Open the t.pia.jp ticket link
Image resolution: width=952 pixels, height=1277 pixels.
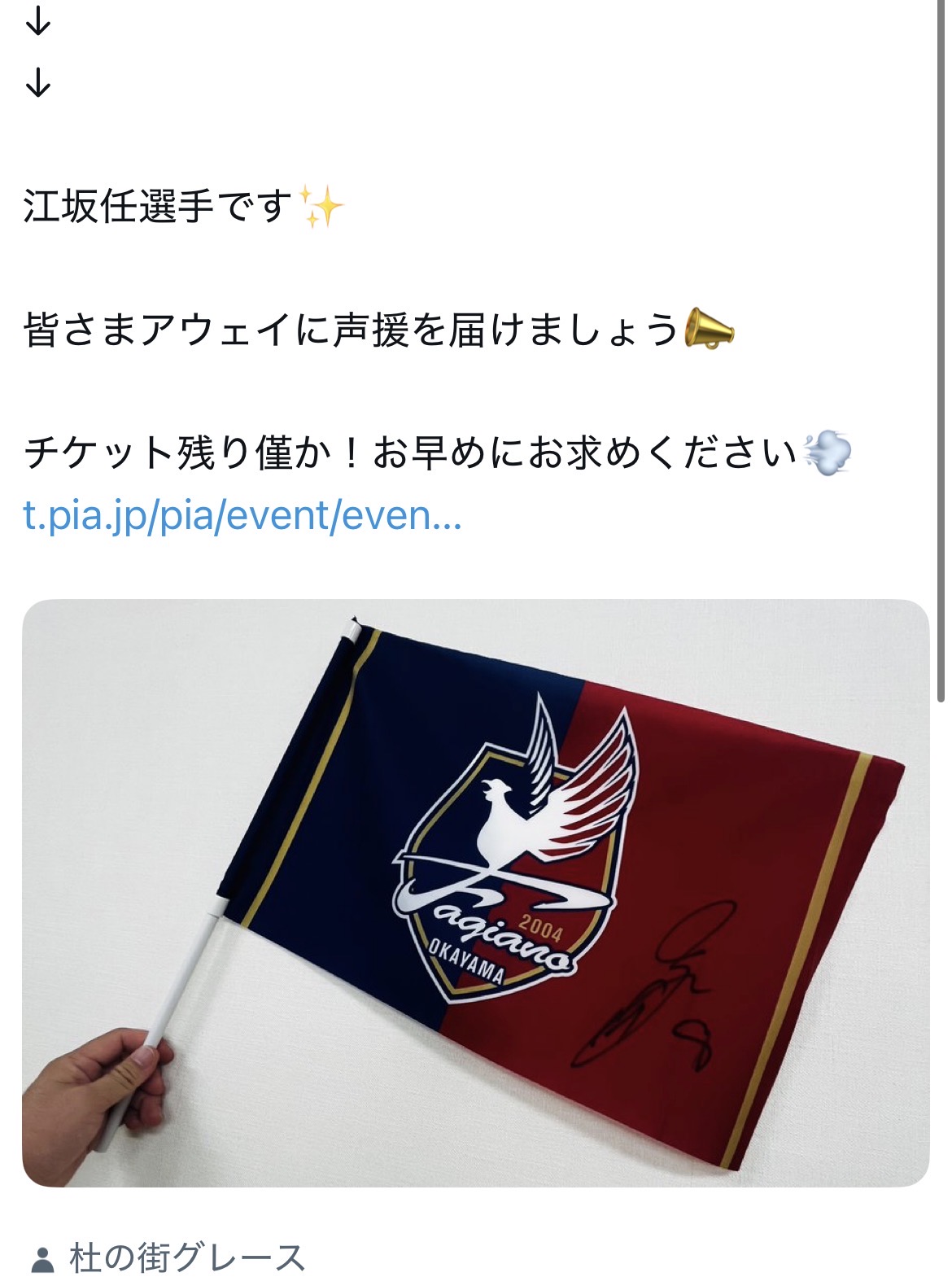[242, 515]
